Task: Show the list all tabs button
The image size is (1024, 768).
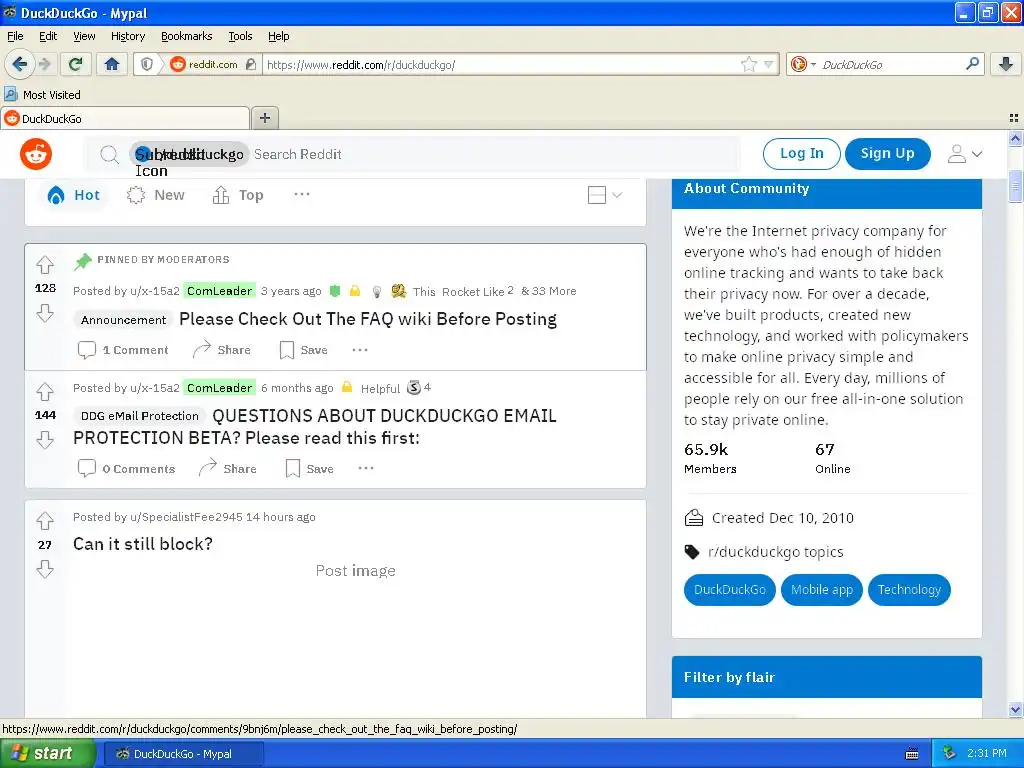Action: [1014, 118]
